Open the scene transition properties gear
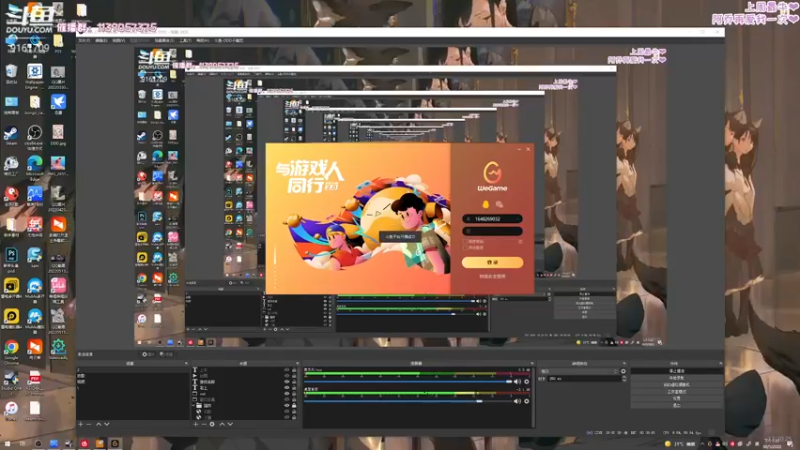800x450 pixels. (623, 371)
